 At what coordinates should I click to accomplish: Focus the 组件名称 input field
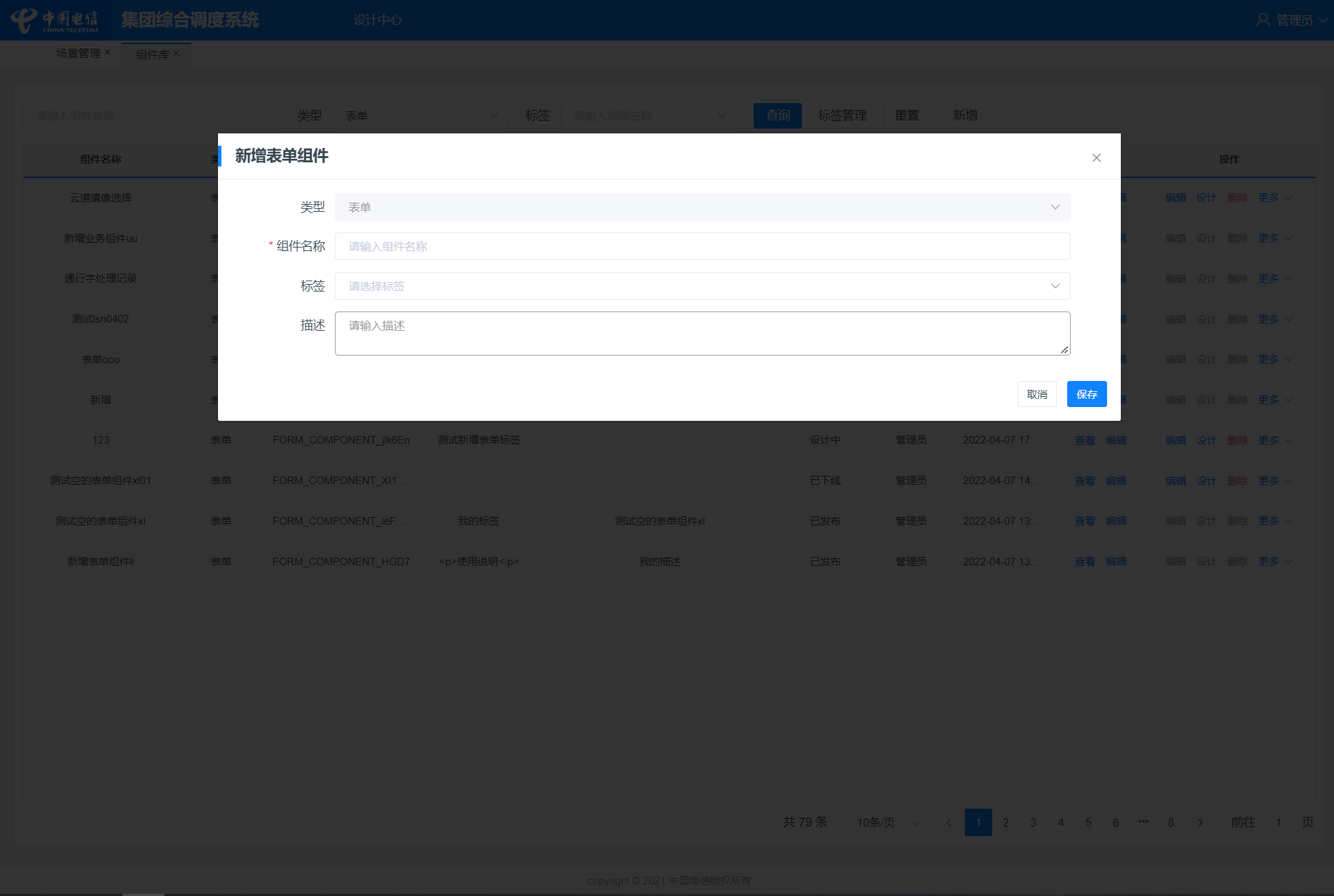702,246
